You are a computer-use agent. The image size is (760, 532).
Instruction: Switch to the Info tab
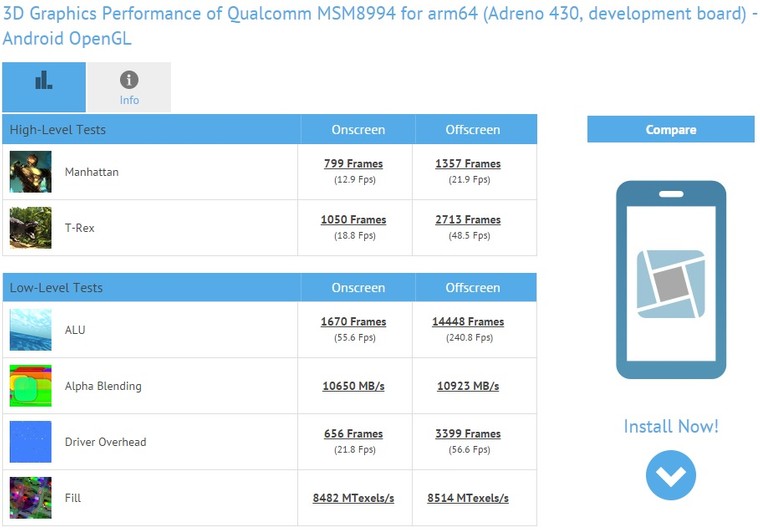point(129,87)
